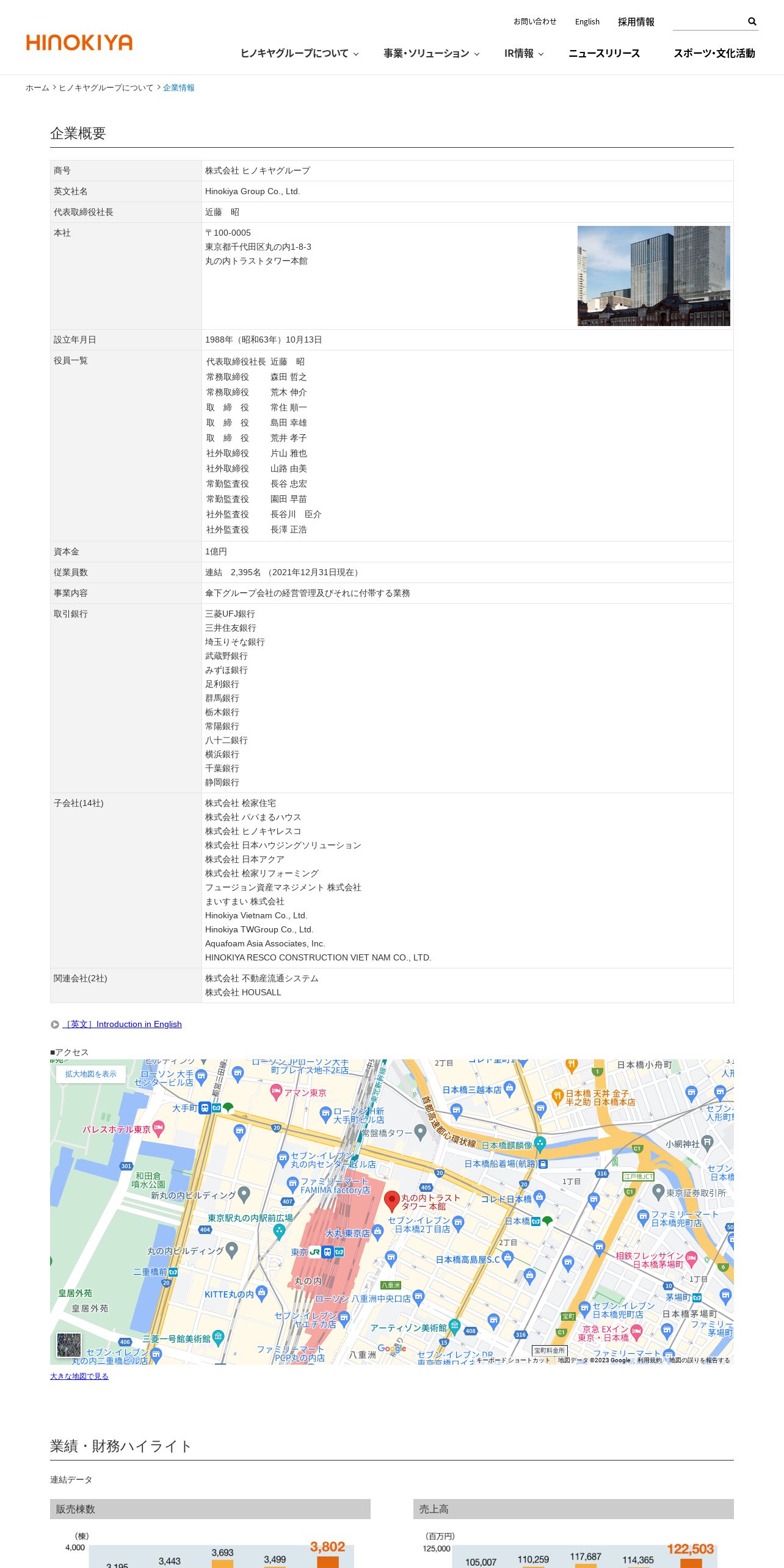Viewport: 784px width, 1568px height.
Task: Open the Introduction in English link
Action: tap(122, 1025)
